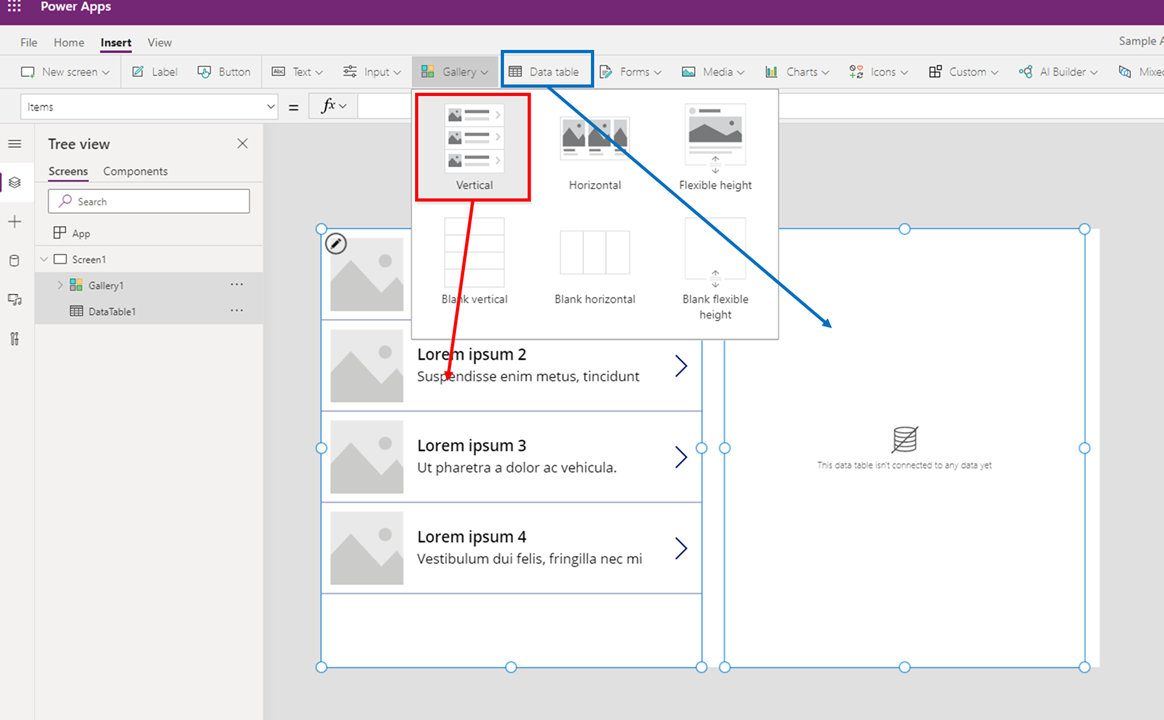This screenshot has height=720, width=1164.
Task: Select Screen1 in the tree view
Action: coord(89,259)
